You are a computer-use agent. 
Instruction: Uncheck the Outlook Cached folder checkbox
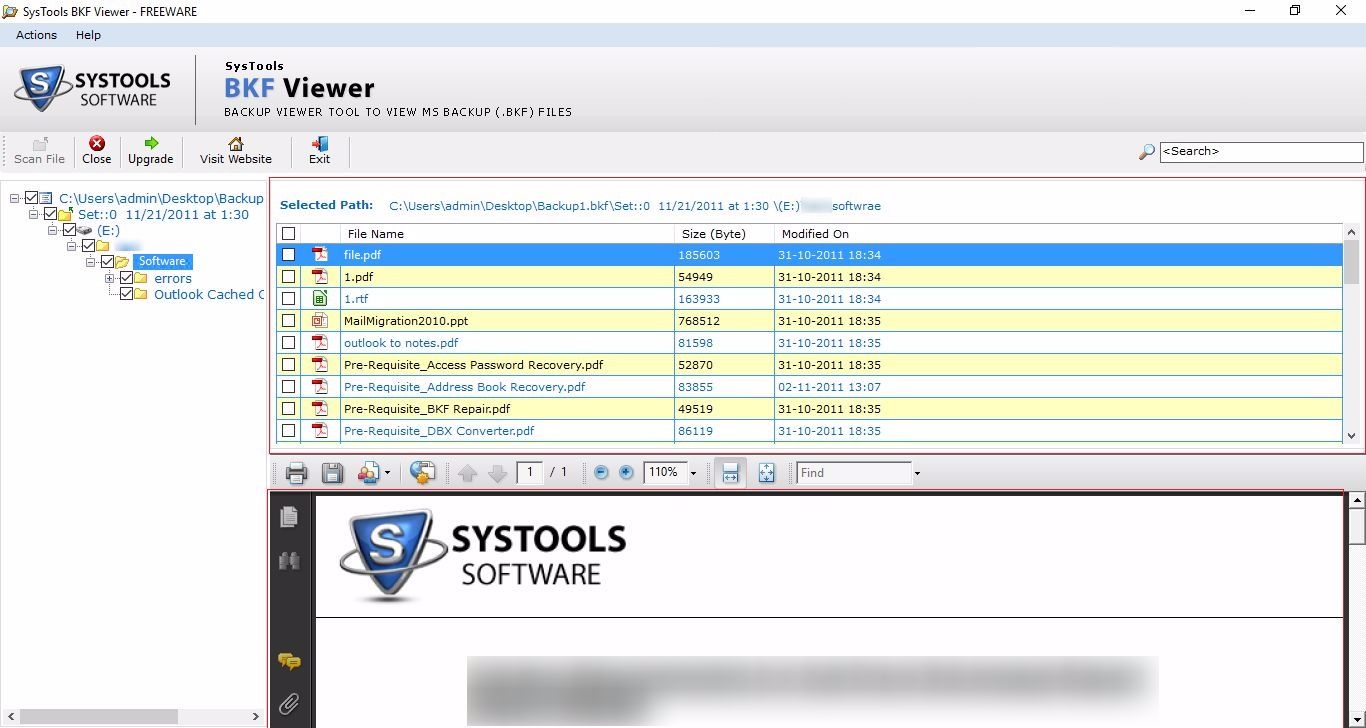click(x=126, y=294)
